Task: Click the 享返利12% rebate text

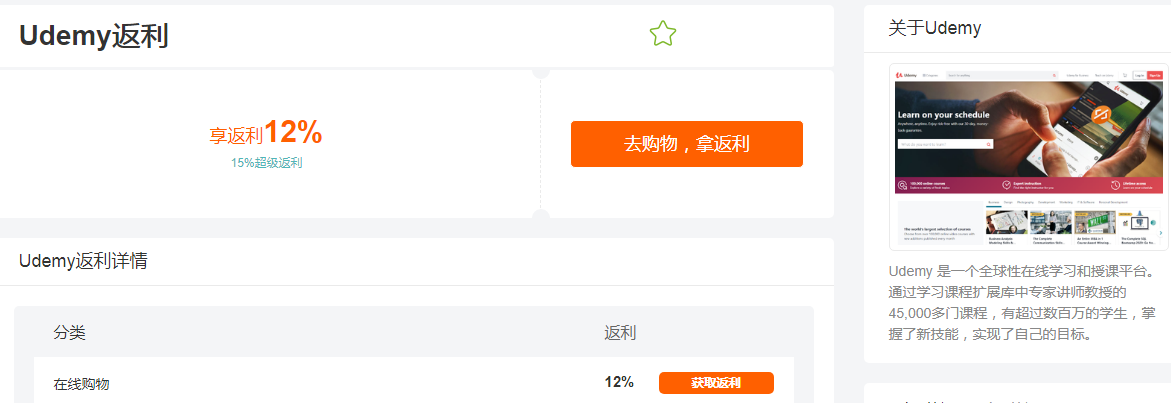Action: tap(265, 133)
